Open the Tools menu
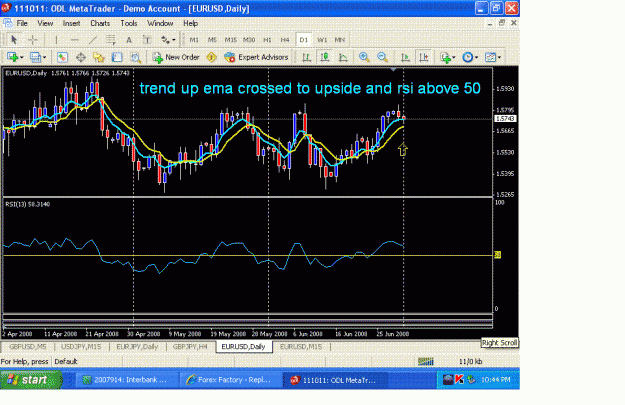 tap(129, 23)
